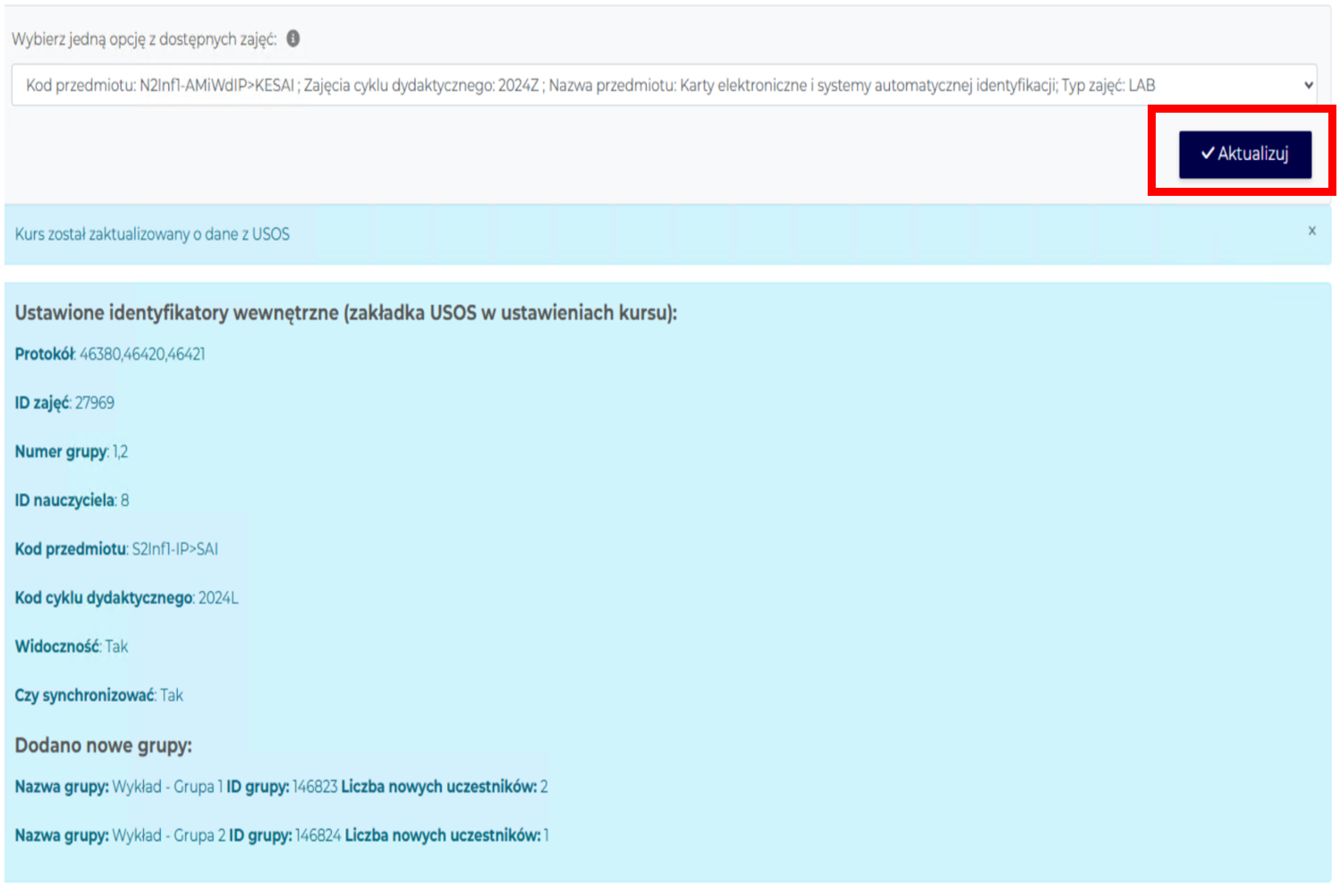
Task: Click the info icon beside the class selection label
Action: point(293,39)
